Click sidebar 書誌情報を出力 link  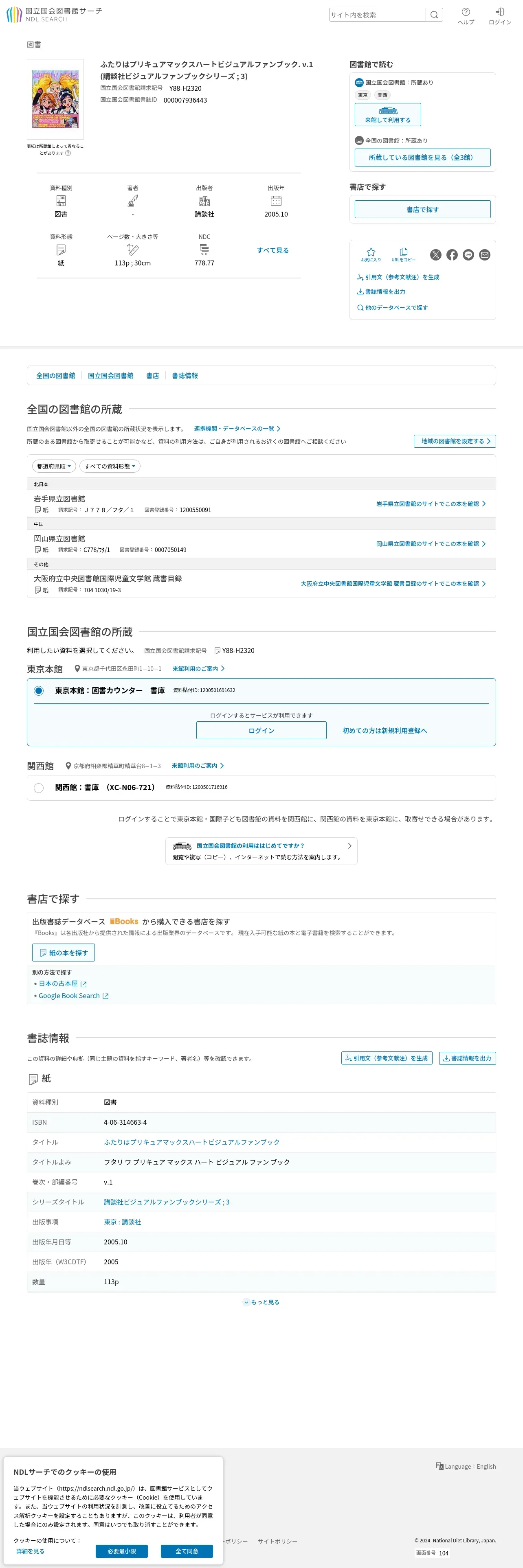381,291
